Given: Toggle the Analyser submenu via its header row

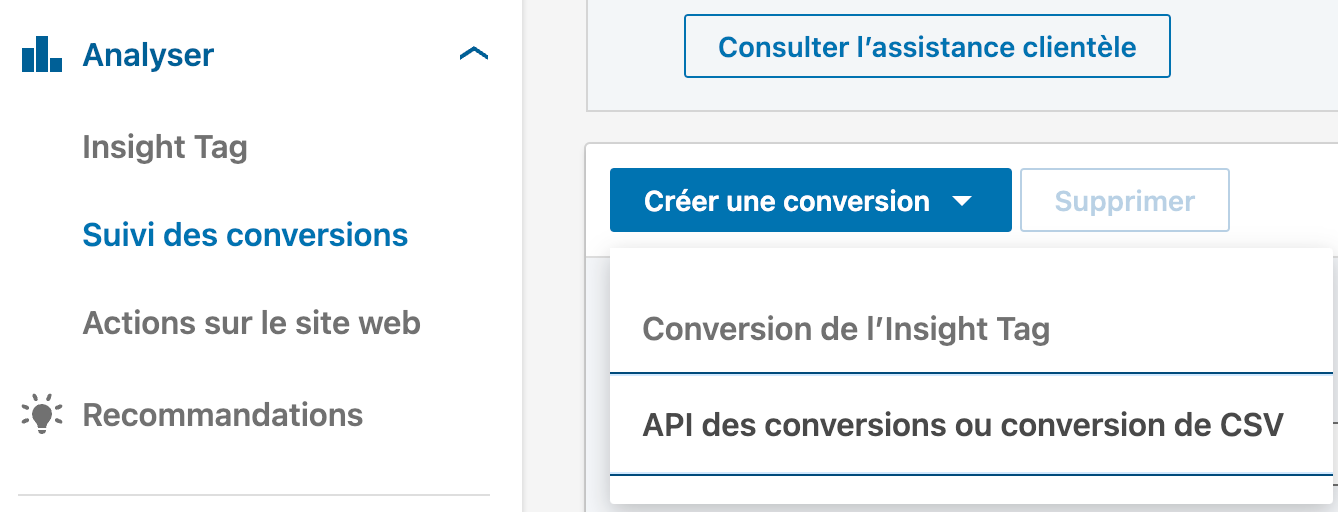Looking at the screenshot, I should coord(255,54).
